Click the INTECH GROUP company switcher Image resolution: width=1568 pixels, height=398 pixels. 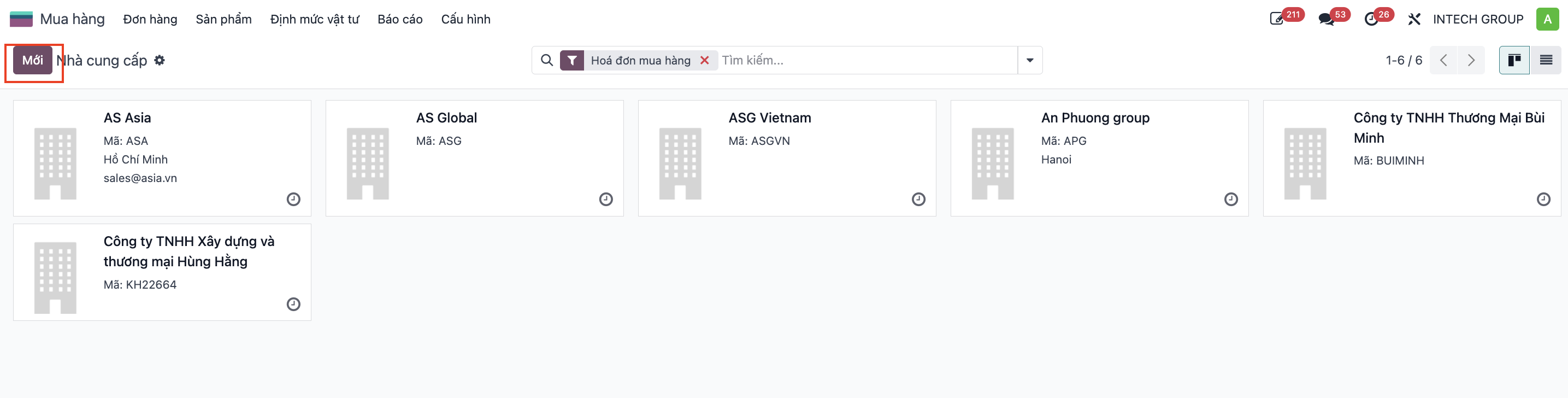pos(1478,20)
